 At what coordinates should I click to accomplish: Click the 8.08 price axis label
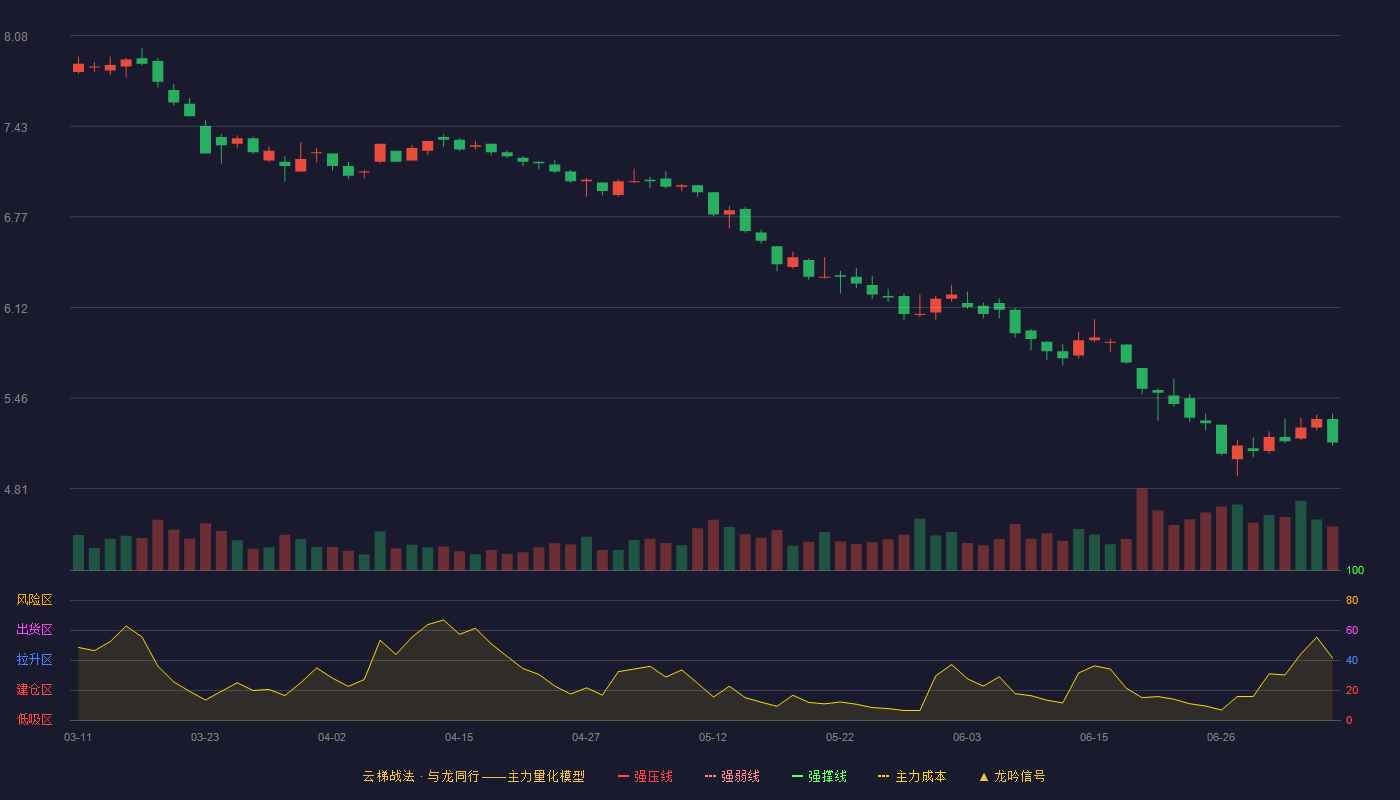coord(16,37)
